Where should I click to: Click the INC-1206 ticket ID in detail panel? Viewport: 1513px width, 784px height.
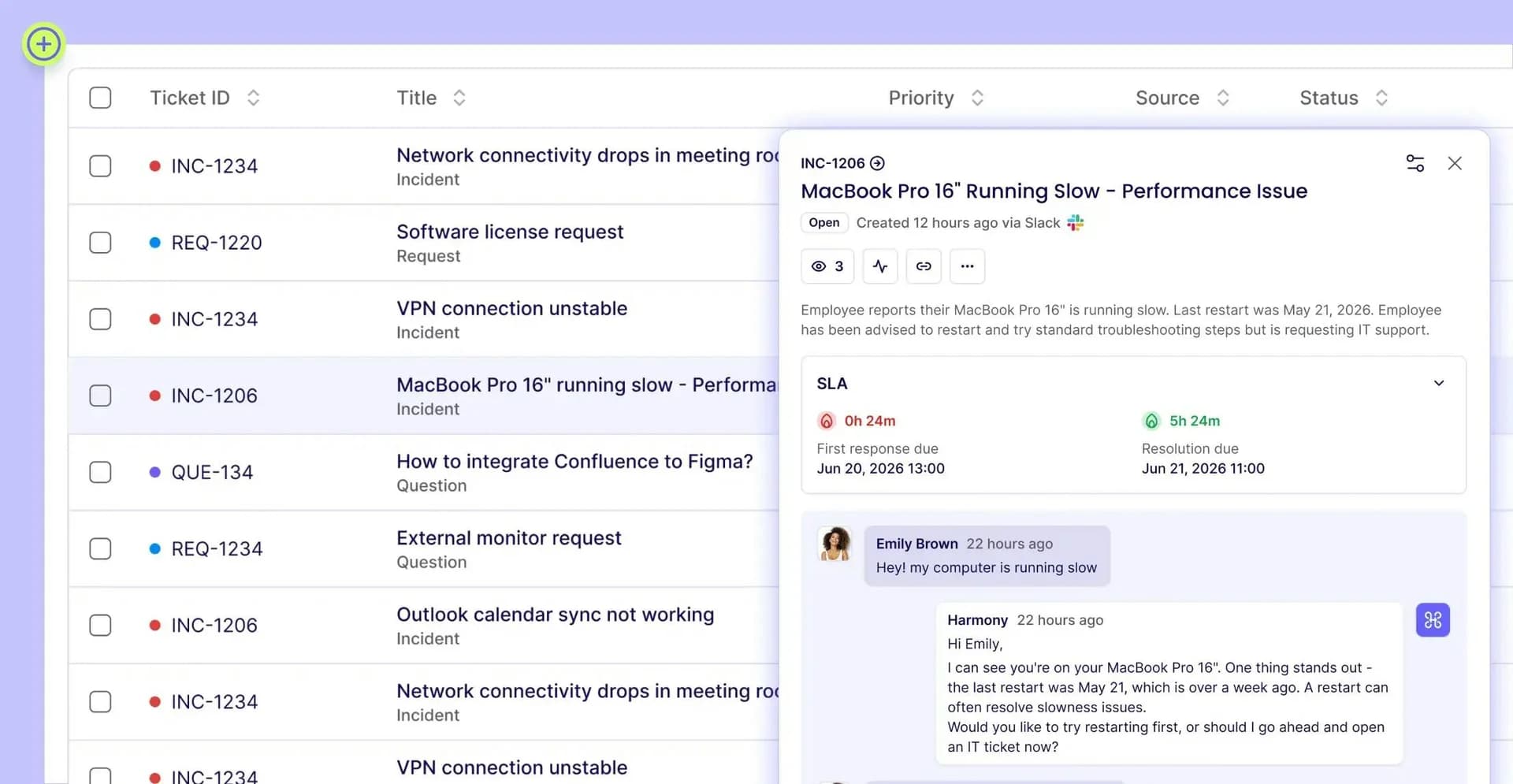point(832,163)
